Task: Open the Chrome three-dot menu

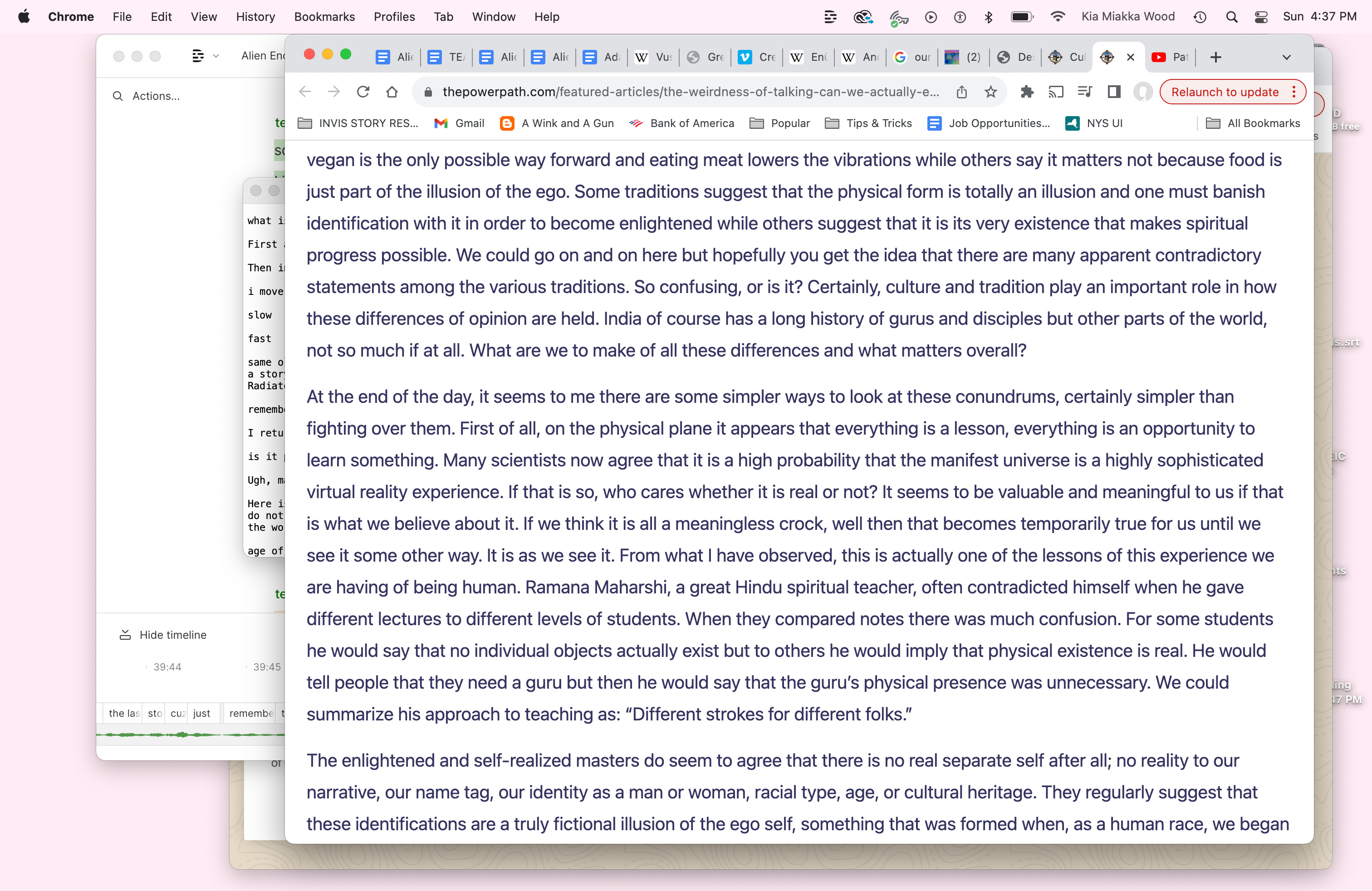Action: pos(1294,92)
